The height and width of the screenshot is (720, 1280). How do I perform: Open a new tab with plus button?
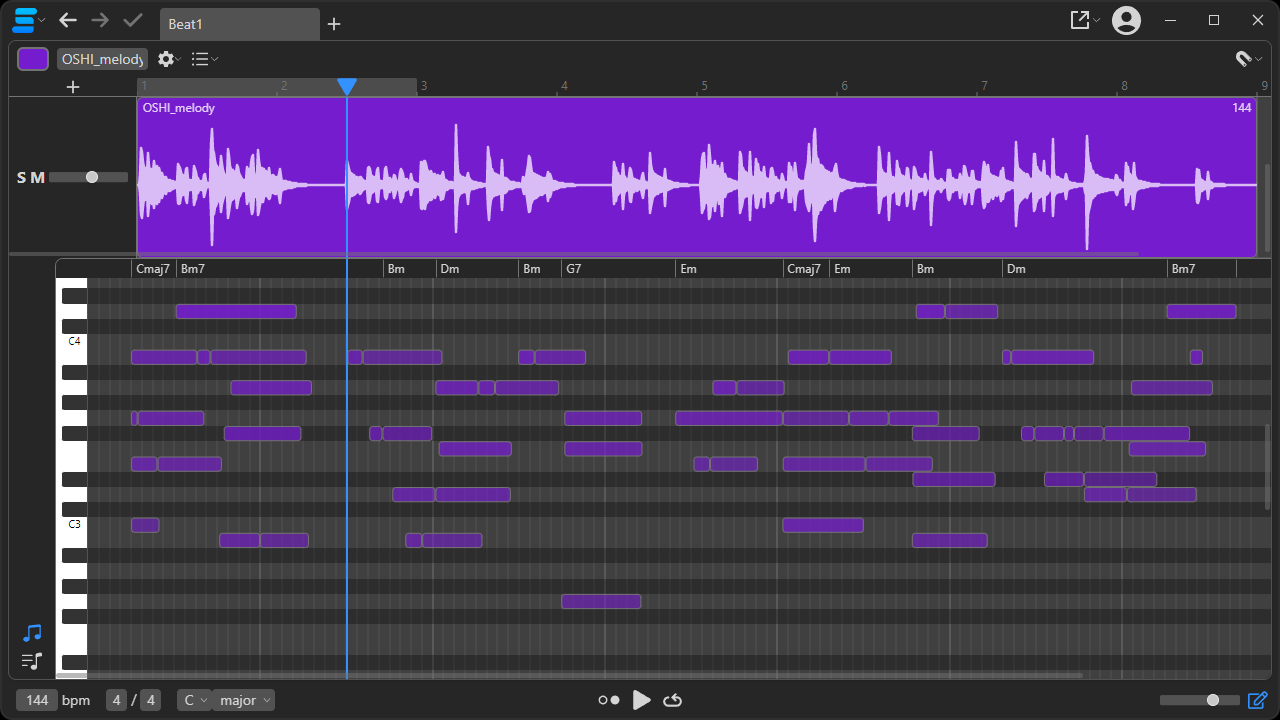click(333, 23)
